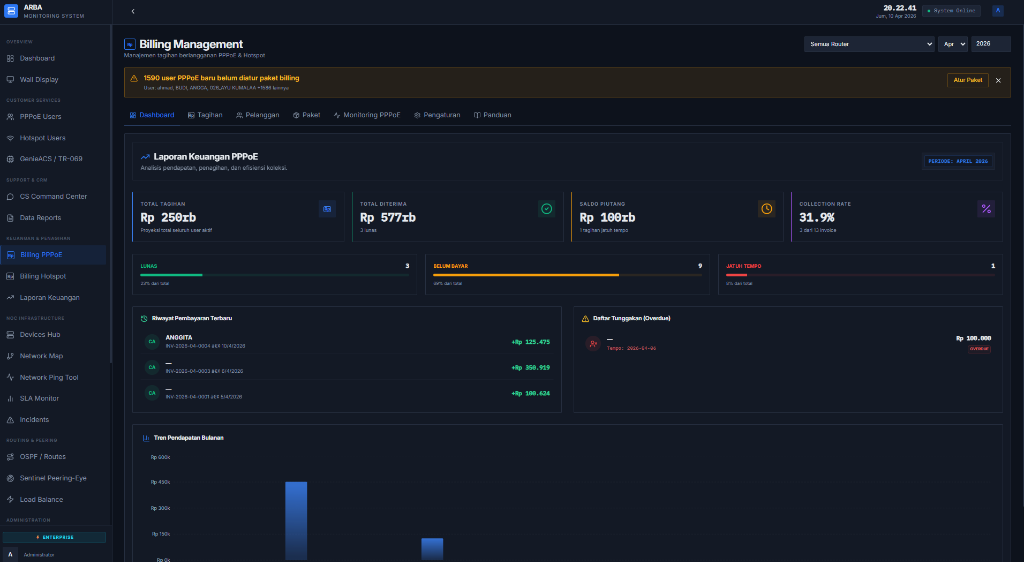Click the Hotspot Users wifi icon
Viewport: 1024px width, 562px height.
[10, 138]
